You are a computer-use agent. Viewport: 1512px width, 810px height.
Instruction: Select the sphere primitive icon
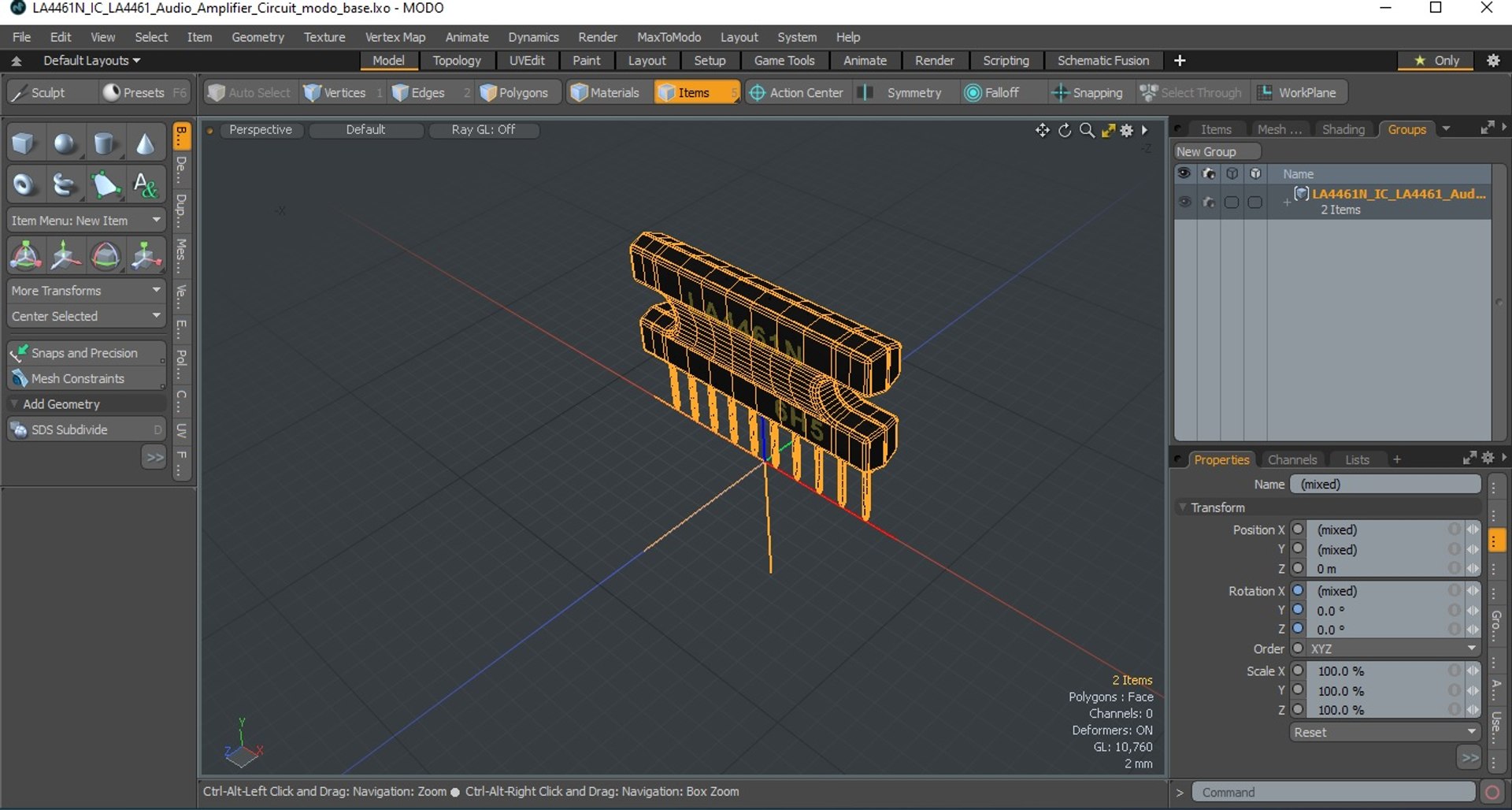coord(65,143)
